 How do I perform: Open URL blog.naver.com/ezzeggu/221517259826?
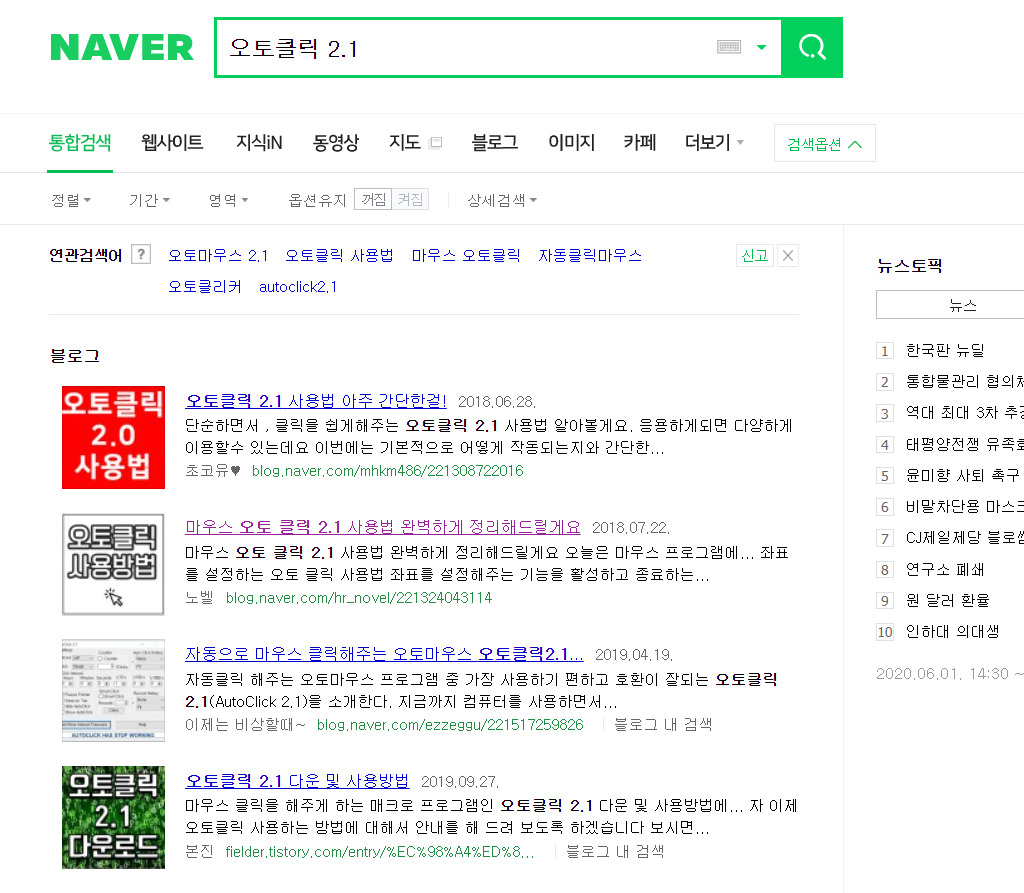(450, 724)
